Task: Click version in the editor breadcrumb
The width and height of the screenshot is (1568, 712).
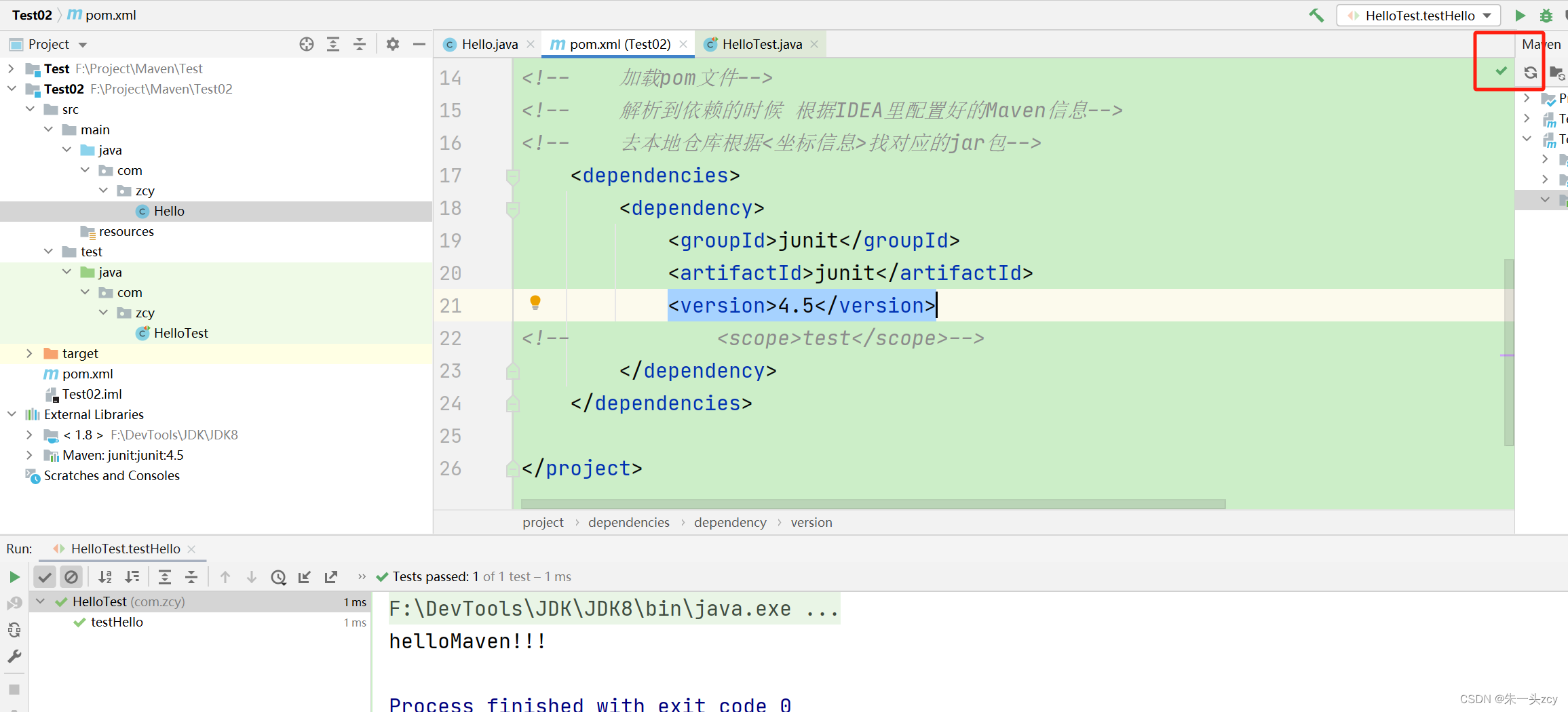Action: (811, 522)
